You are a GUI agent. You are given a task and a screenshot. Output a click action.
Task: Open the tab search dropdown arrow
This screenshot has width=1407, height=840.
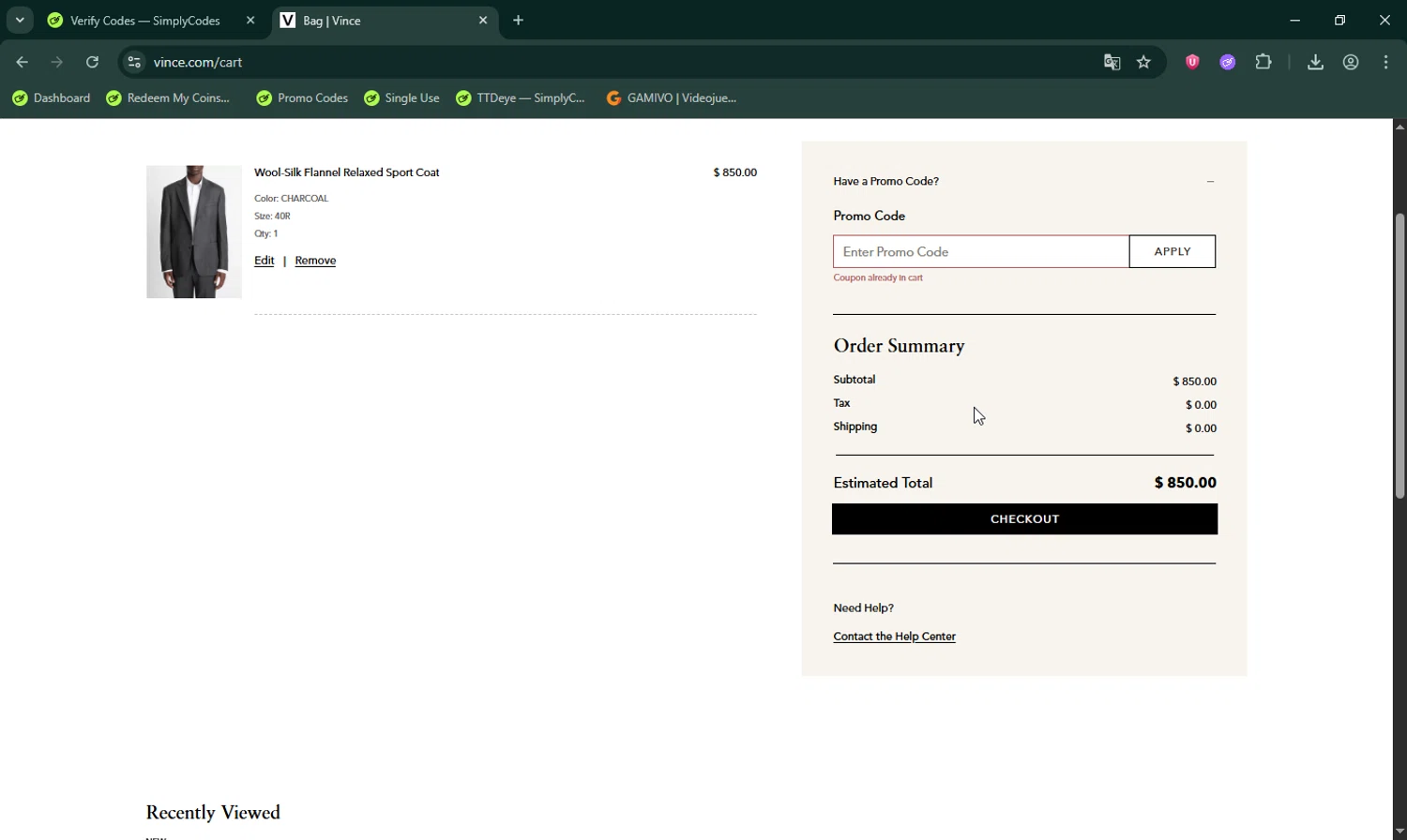[20, 20]
